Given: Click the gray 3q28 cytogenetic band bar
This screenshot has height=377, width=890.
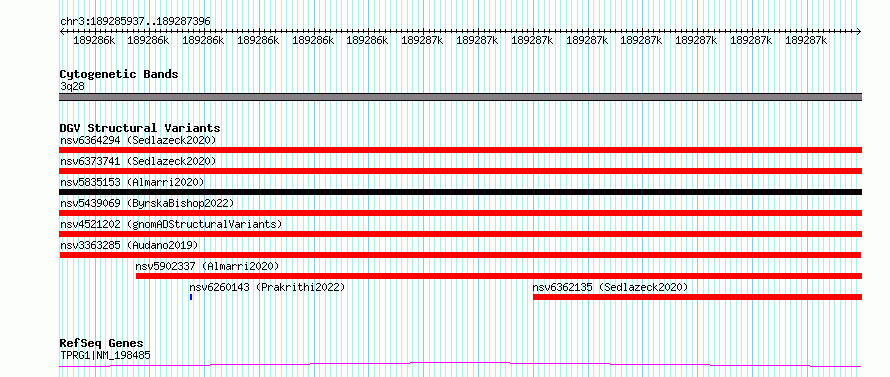Looking at the screenshot, I should (x=460, y=97).
